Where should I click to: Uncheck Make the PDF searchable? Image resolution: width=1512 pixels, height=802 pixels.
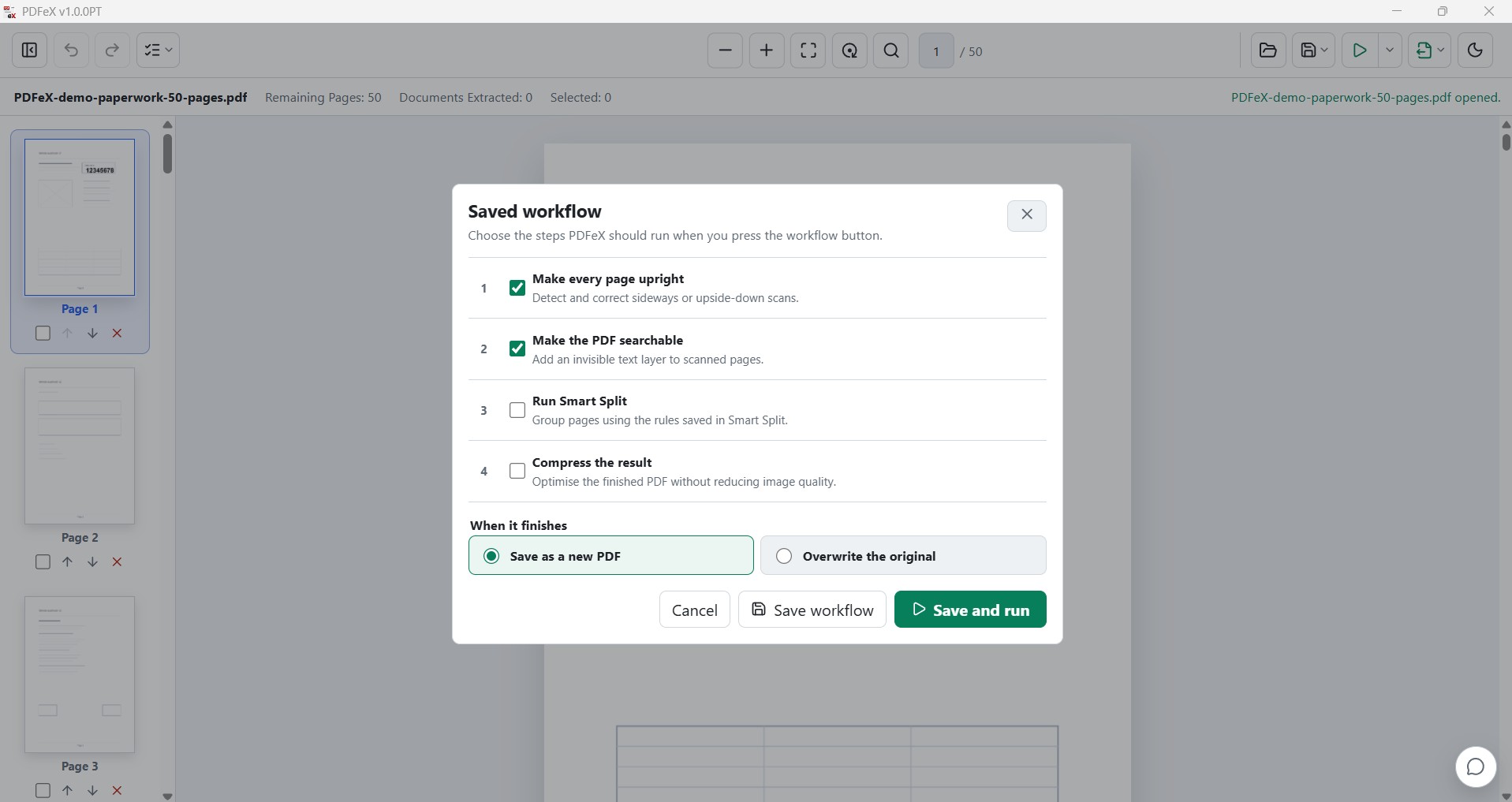point(517,349)
